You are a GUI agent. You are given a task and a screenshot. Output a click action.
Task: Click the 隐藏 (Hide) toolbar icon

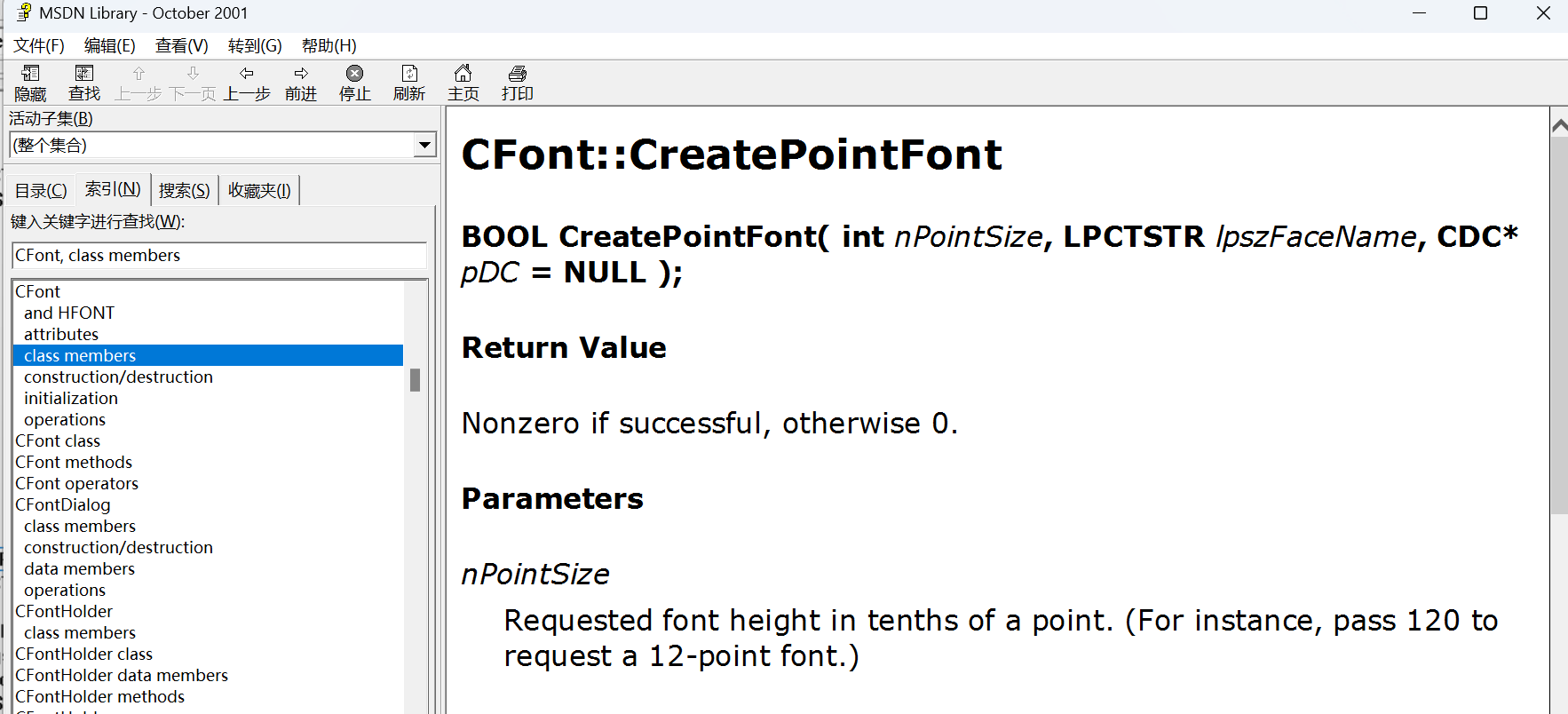point(30,83)
